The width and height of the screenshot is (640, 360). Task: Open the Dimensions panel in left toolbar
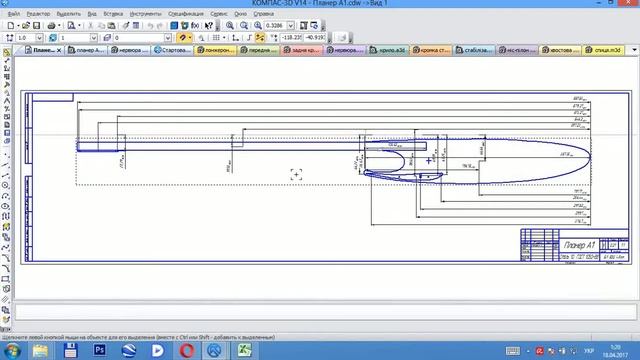click(6, 60)
